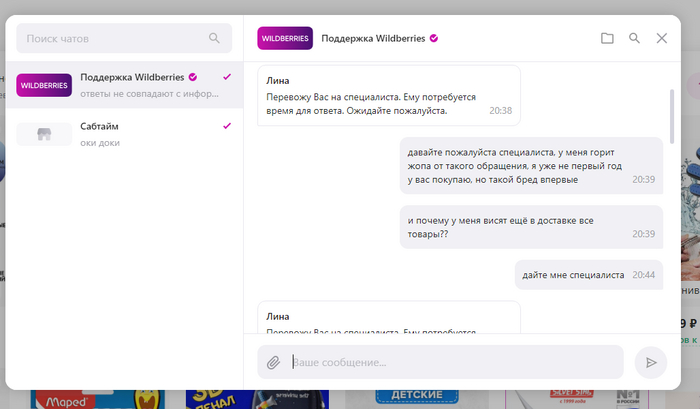
Task: Send the message with the arrow button
Action: [x=651, y=362]
